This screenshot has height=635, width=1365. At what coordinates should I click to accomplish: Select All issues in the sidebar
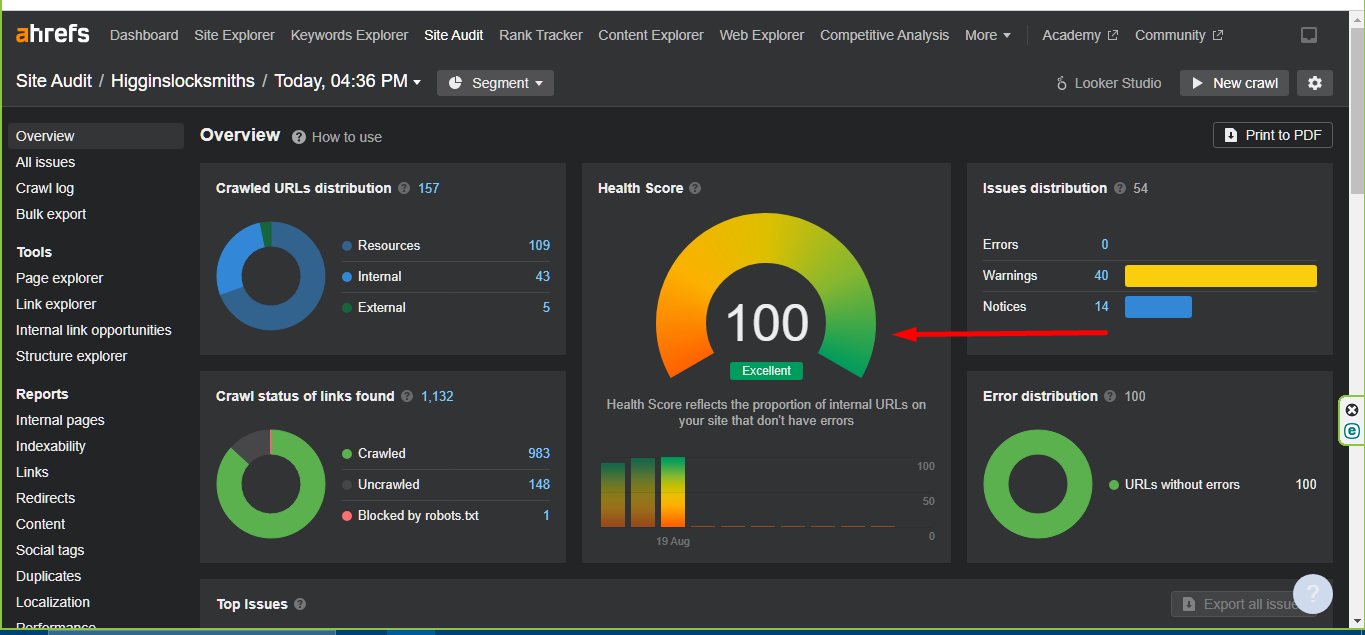click(x=45, y=162)
